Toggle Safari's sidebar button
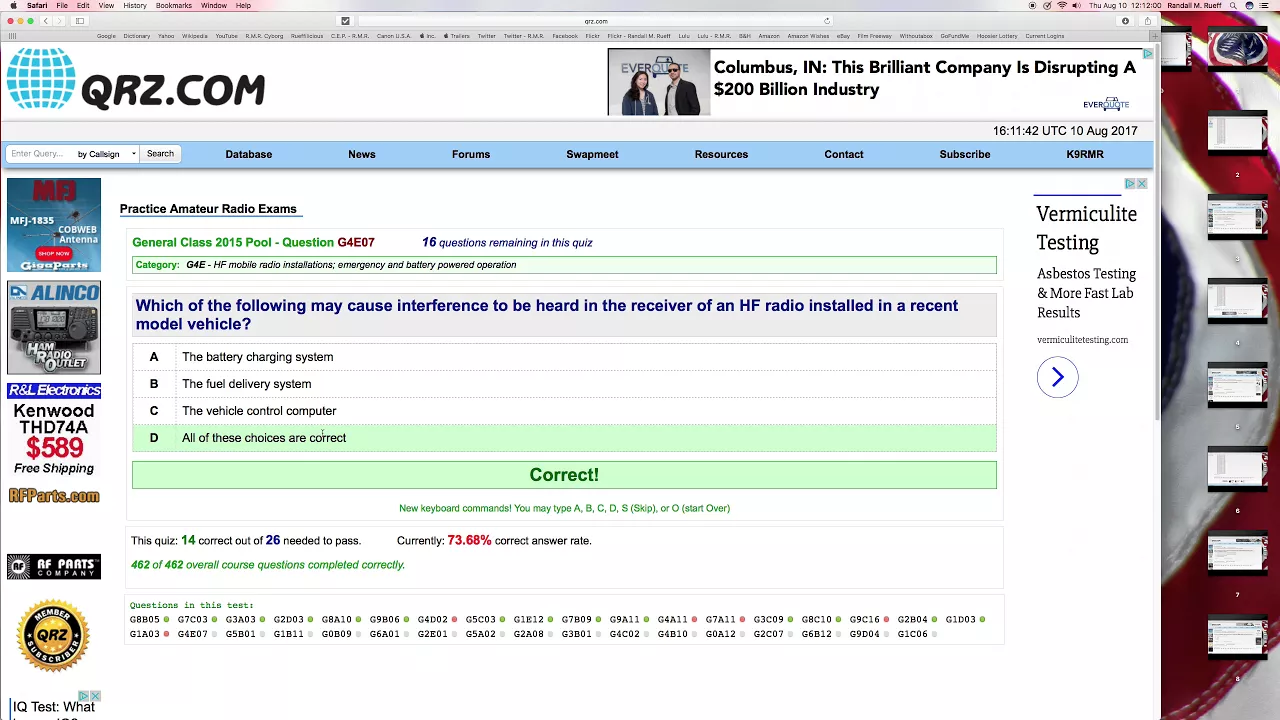Viewport: 1280px width, 720px height. click(x=79, y=21)
